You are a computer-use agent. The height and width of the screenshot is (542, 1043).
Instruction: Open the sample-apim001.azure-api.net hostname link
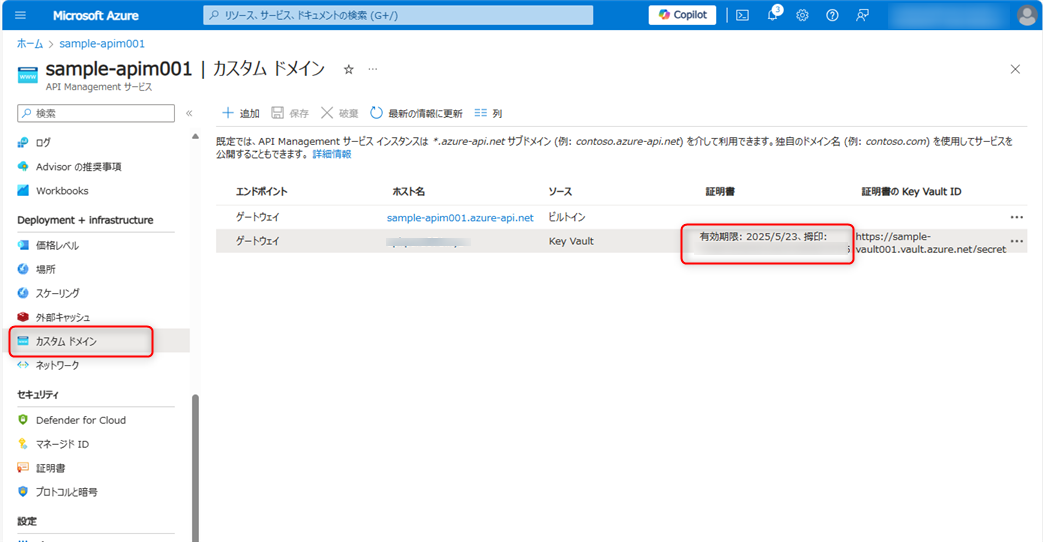[x=460, y=217]
